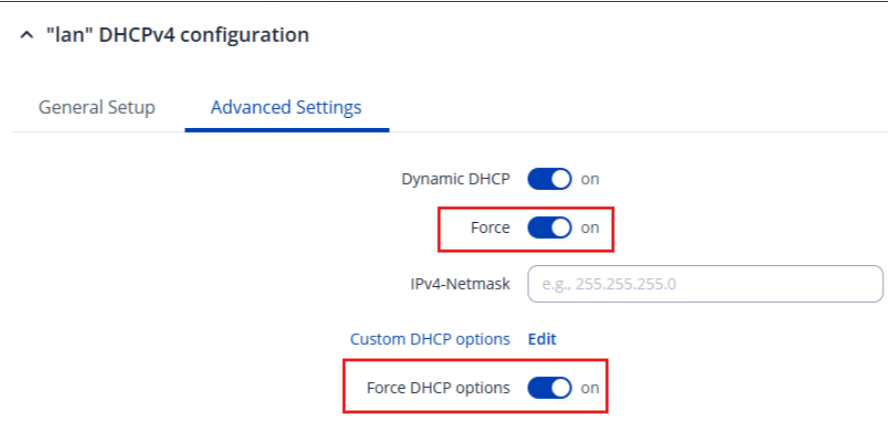Click the "on" status beside Force
Screen dimensions: 888x423
590,228
